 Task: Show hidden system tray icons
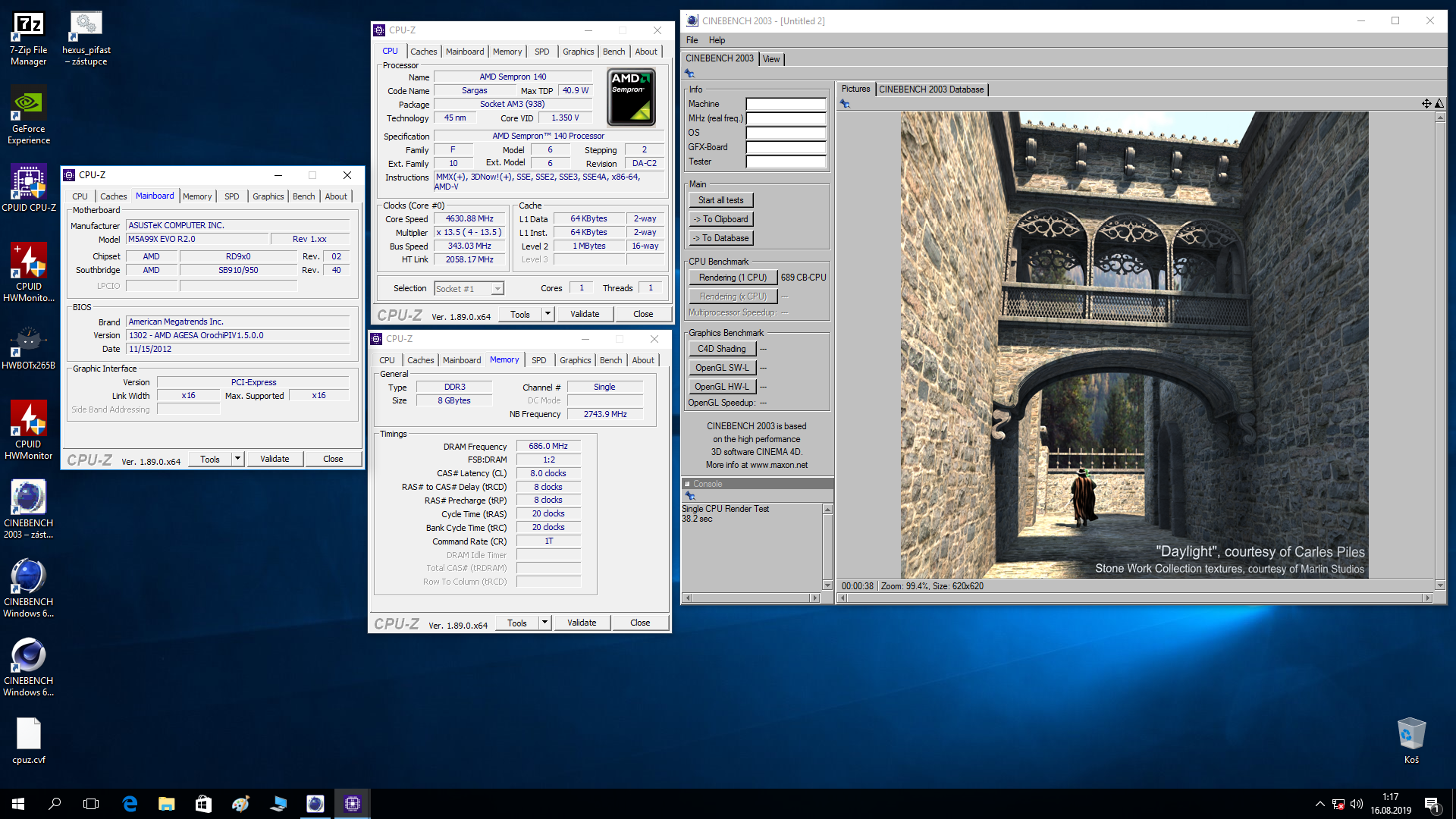[x=1320, y=804]
